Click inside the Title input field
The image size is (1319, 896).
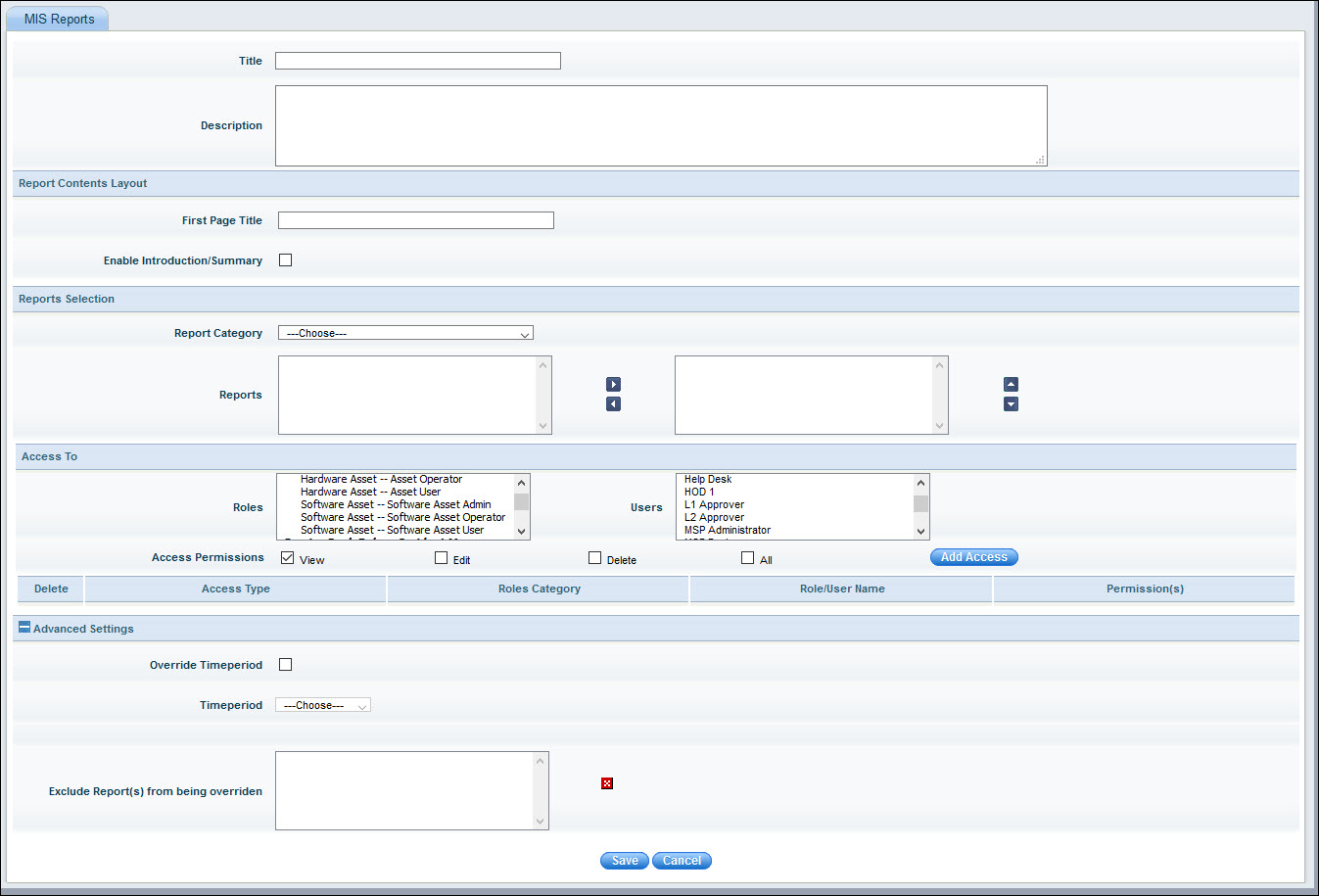point(416,60)
